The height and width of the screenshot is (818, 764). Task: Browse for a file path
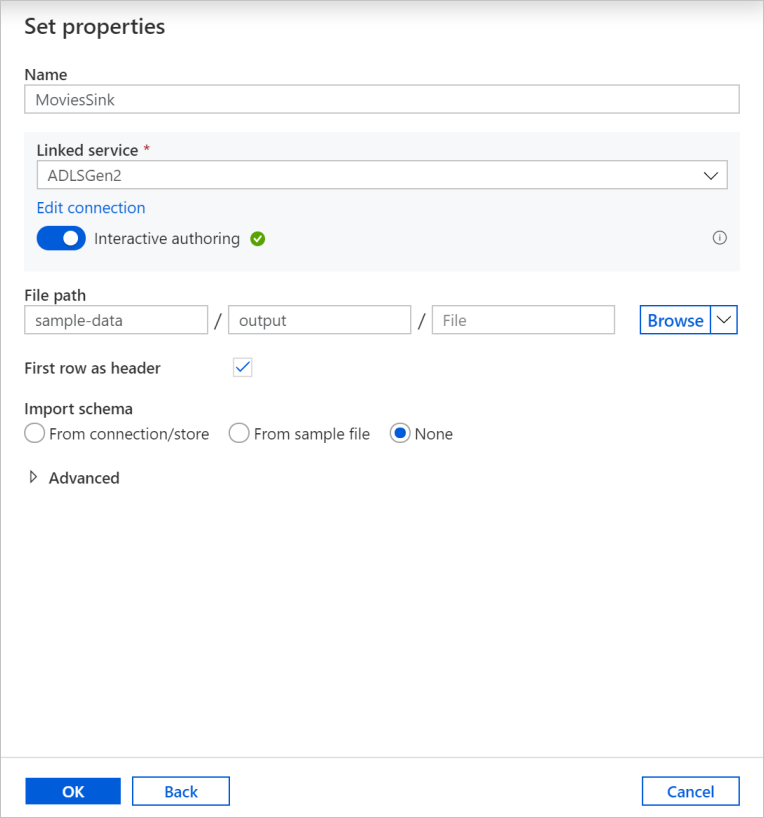[x=675, y=320]
